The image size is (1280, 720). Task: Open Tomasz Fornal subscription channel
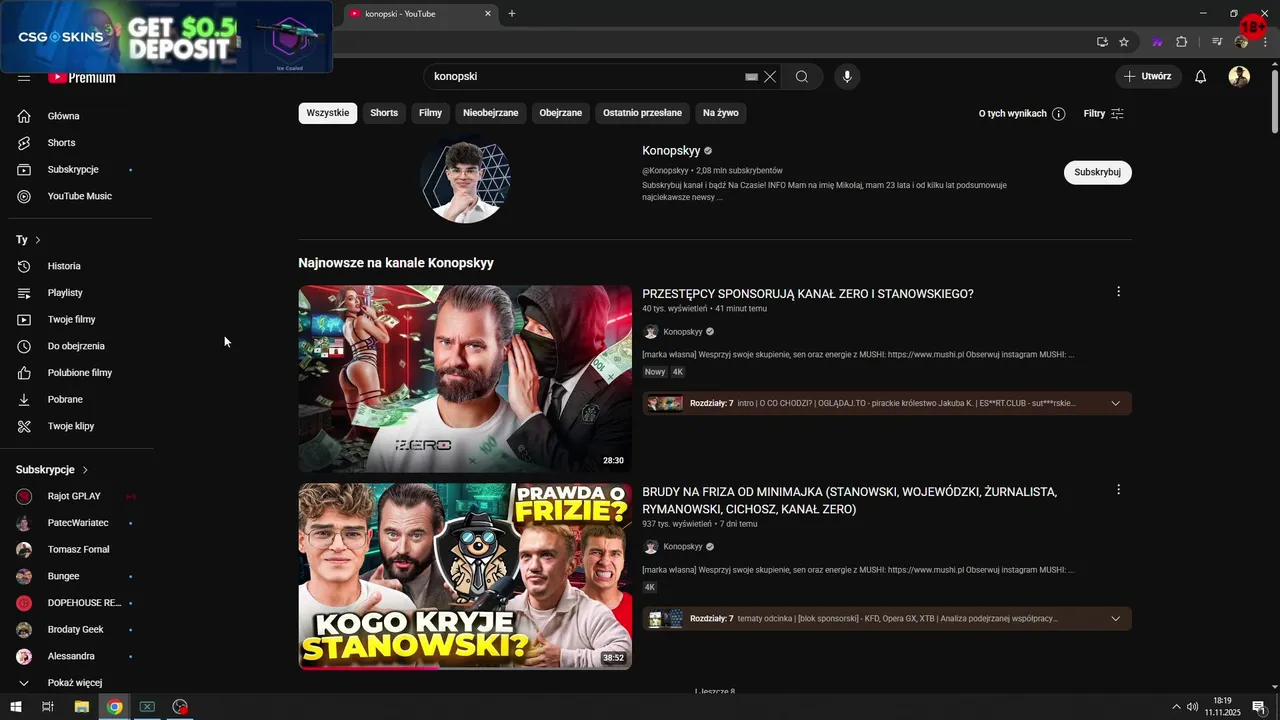(80, 550)
